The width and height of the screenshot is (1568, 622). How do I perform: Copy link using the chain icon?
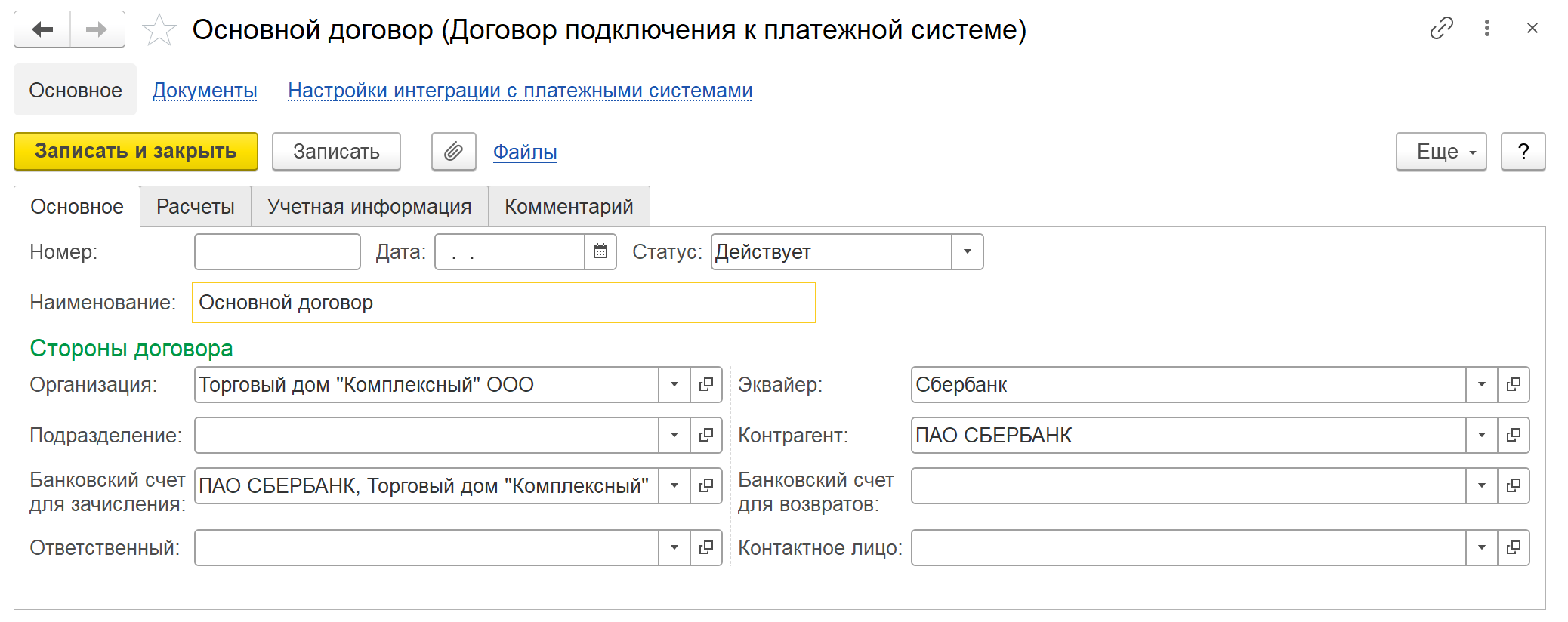point(1441,29)
